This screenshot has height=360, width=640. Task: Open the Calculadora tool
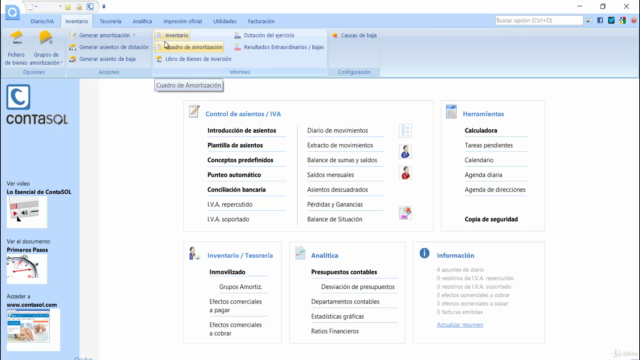tap(480, 131)
